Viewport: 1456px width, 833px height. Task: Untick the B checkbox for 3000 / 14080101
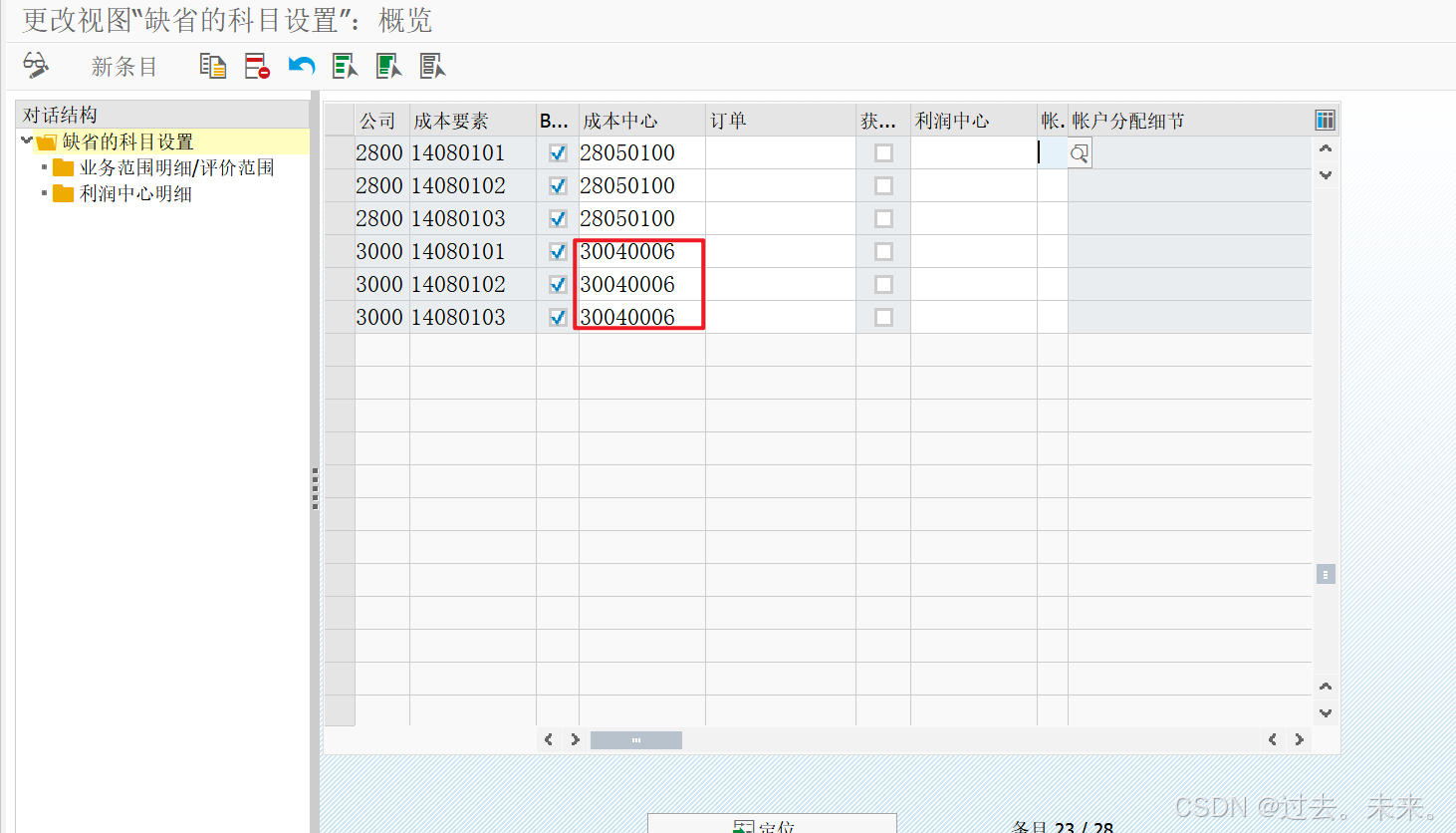(x=558, y=252)
